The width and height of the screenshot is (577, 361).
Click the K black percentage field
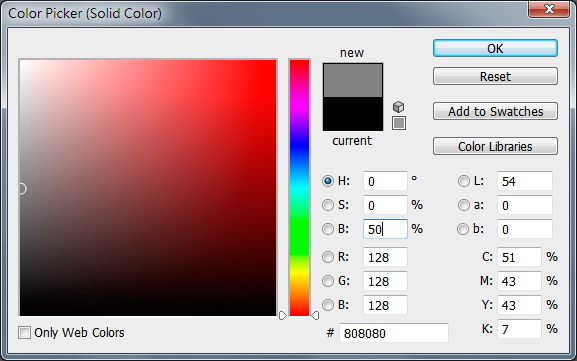click(519, 329)
